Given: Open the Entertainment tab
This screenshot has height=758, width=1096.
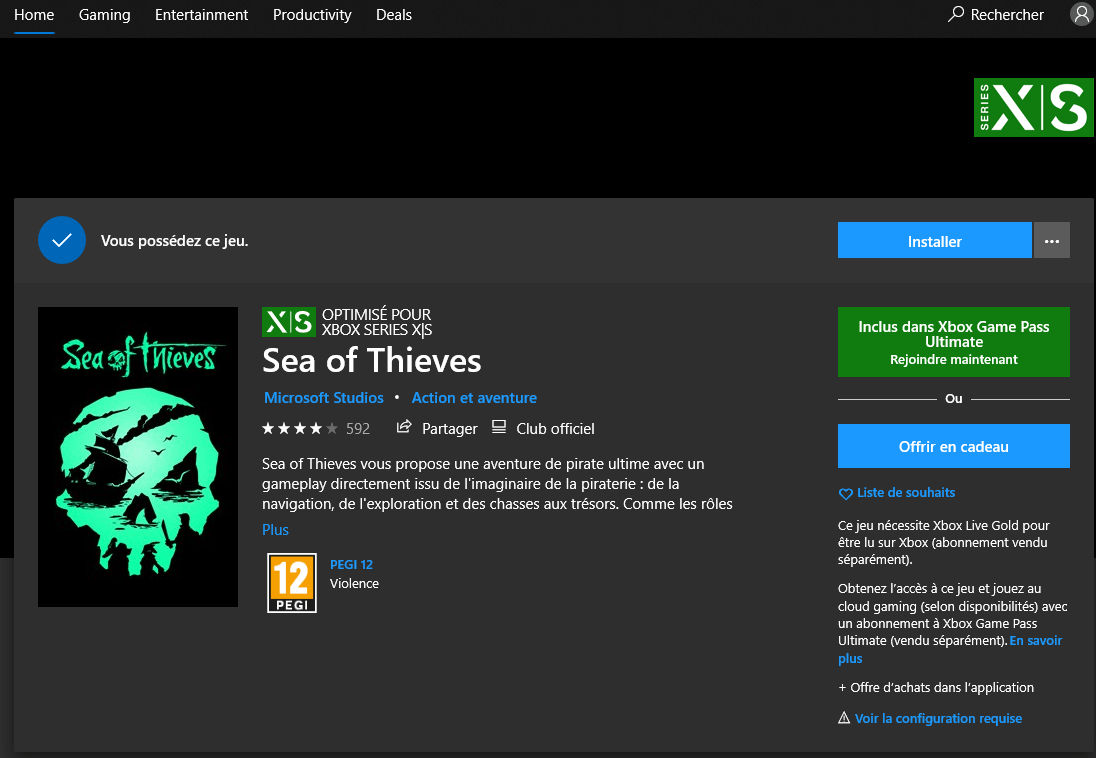Looking at the screenshot, I should (x=201, y=15).
